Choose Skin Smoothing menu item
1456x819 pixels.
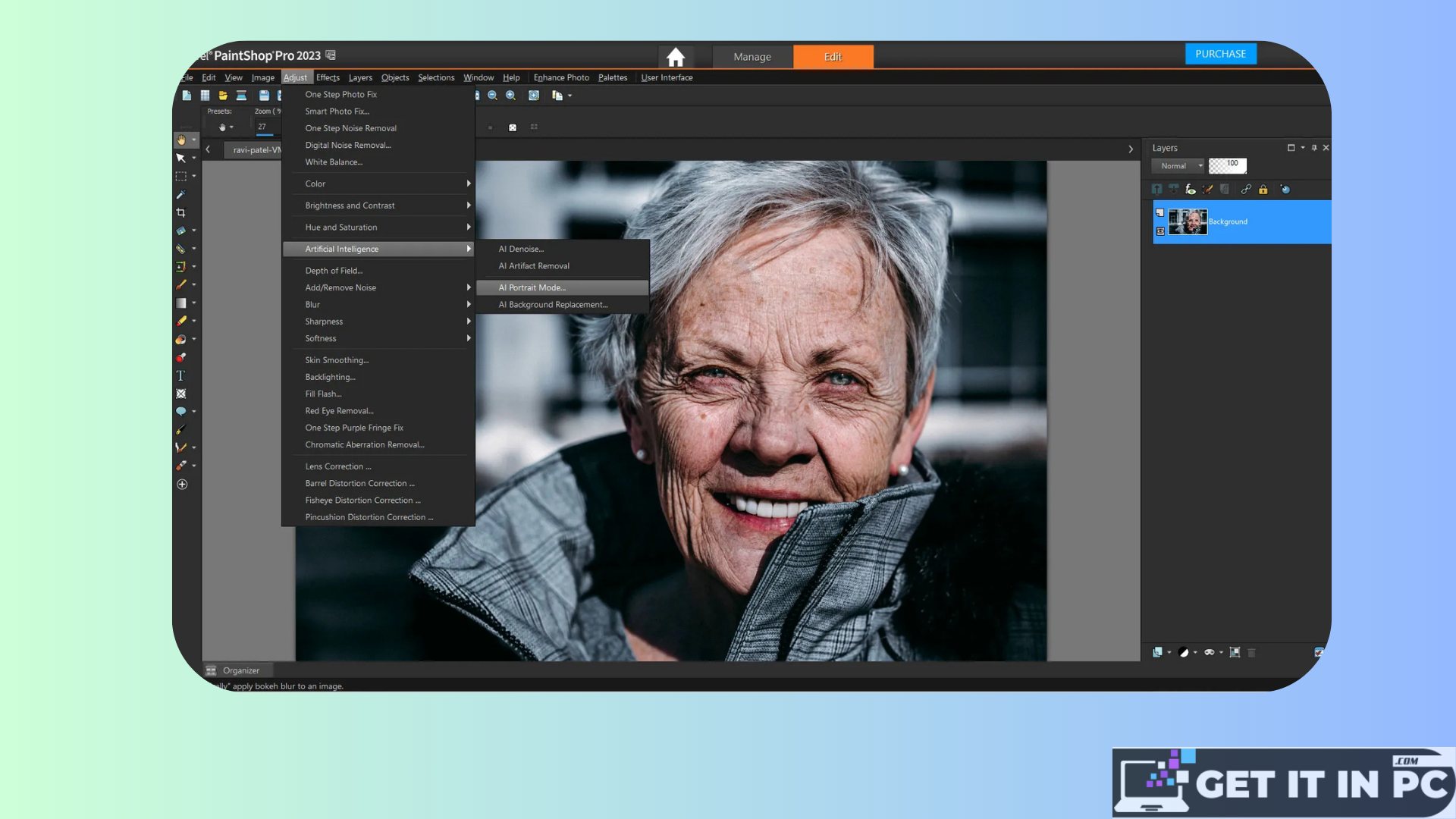pyautogui.click(x=378, y=360)
